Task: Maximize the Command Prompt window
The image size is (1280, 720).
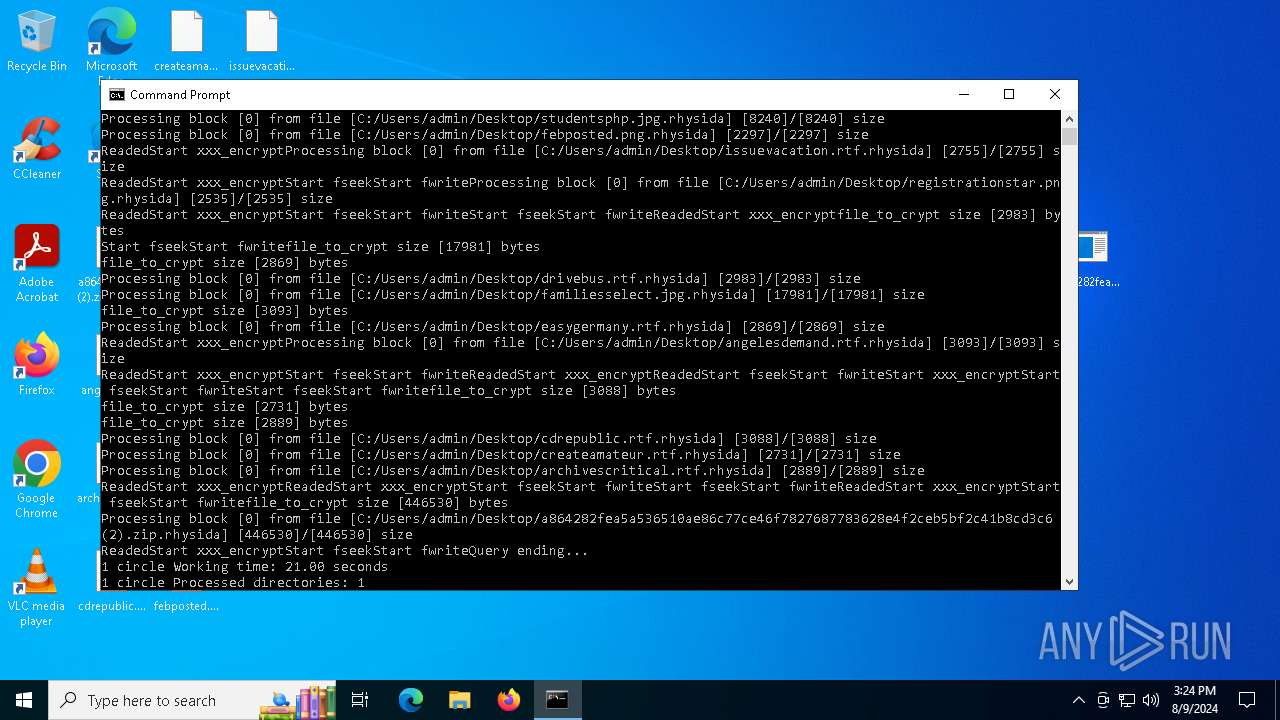Action: pos(1009,94)
